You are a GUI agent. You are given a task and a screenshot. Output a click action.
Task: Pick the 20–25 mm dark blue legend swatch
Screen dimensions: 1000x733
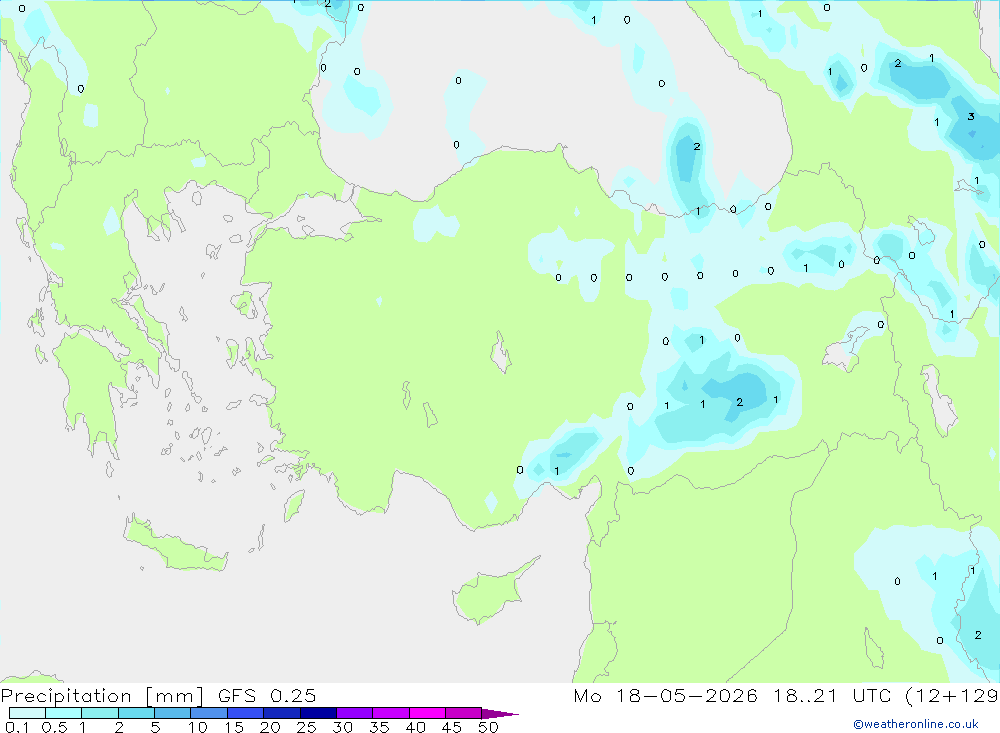point(281,713)
